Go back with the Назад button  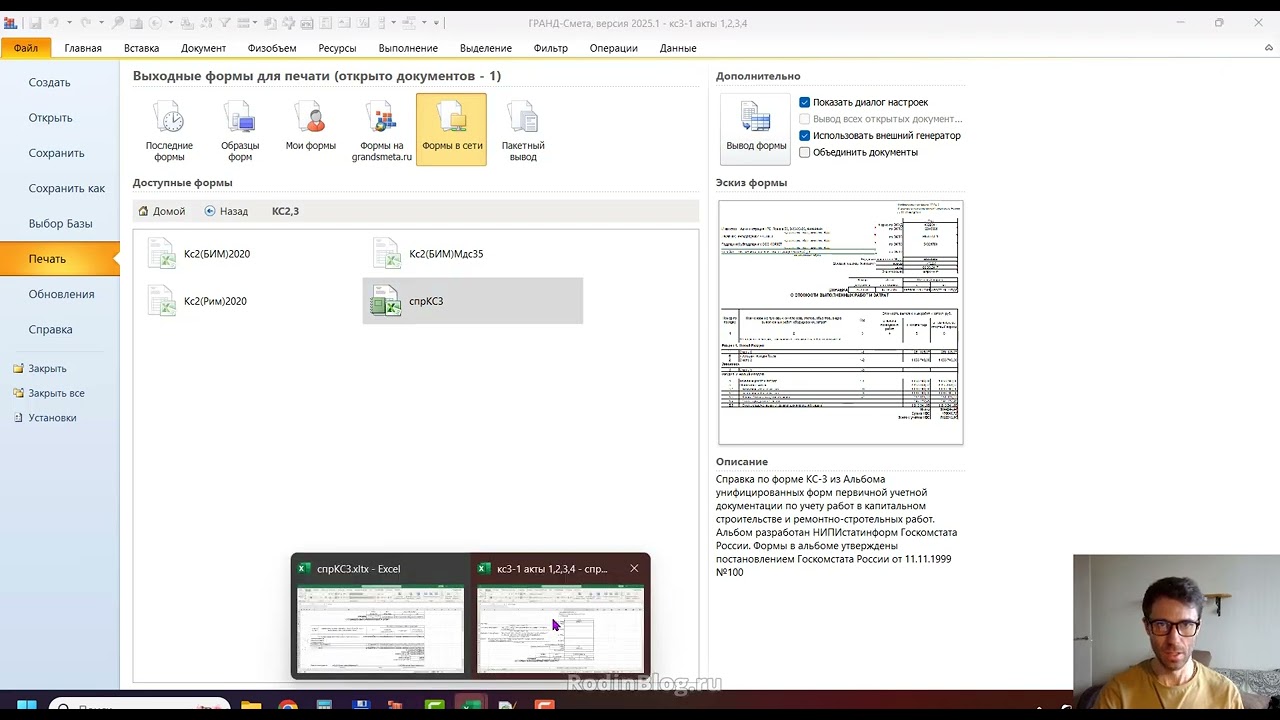pyautogui.click(x=226, y=211)
